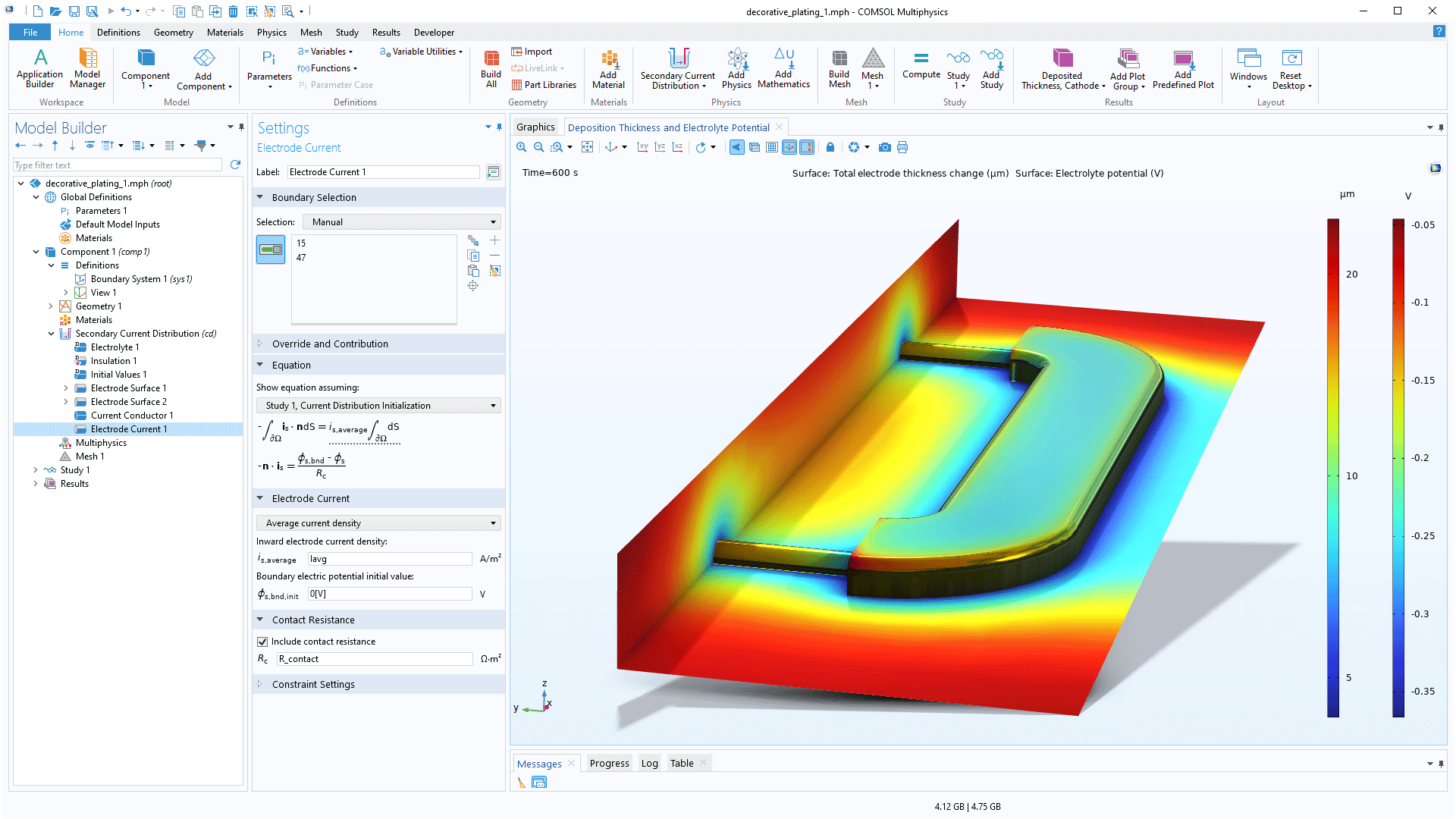
Task: Toggle the color legends display in Graphics toolbar
Action: coord(808,146)
